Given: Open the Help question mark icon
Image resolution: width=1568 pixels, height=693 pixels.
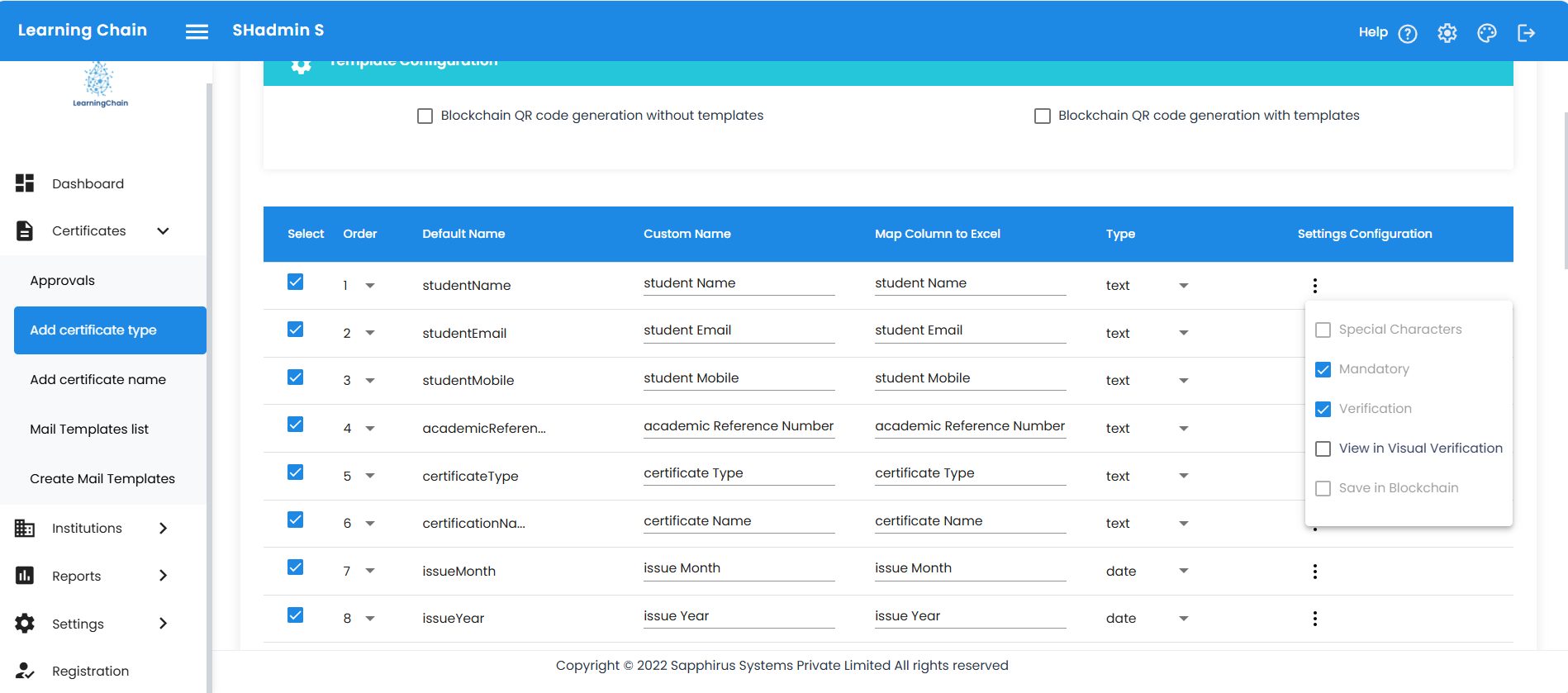Looking at the screenshot, I should 1407,33.
